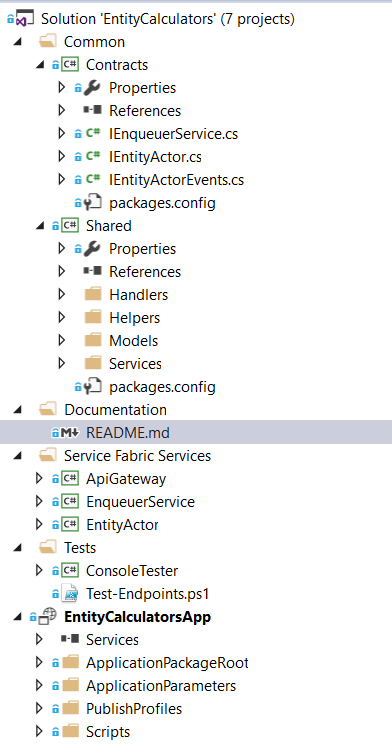
Task: Click the Handlers folder icon
Action: [93, 294]
